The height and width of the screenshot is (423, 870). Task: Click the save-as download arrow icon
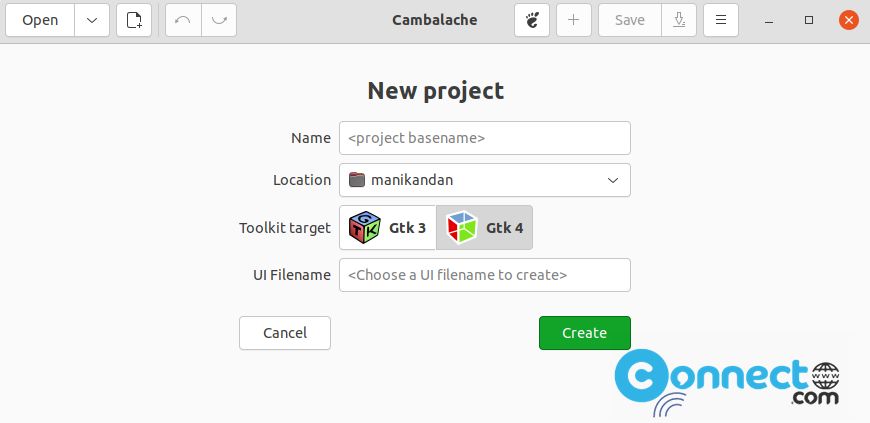(x=679, y=21)
